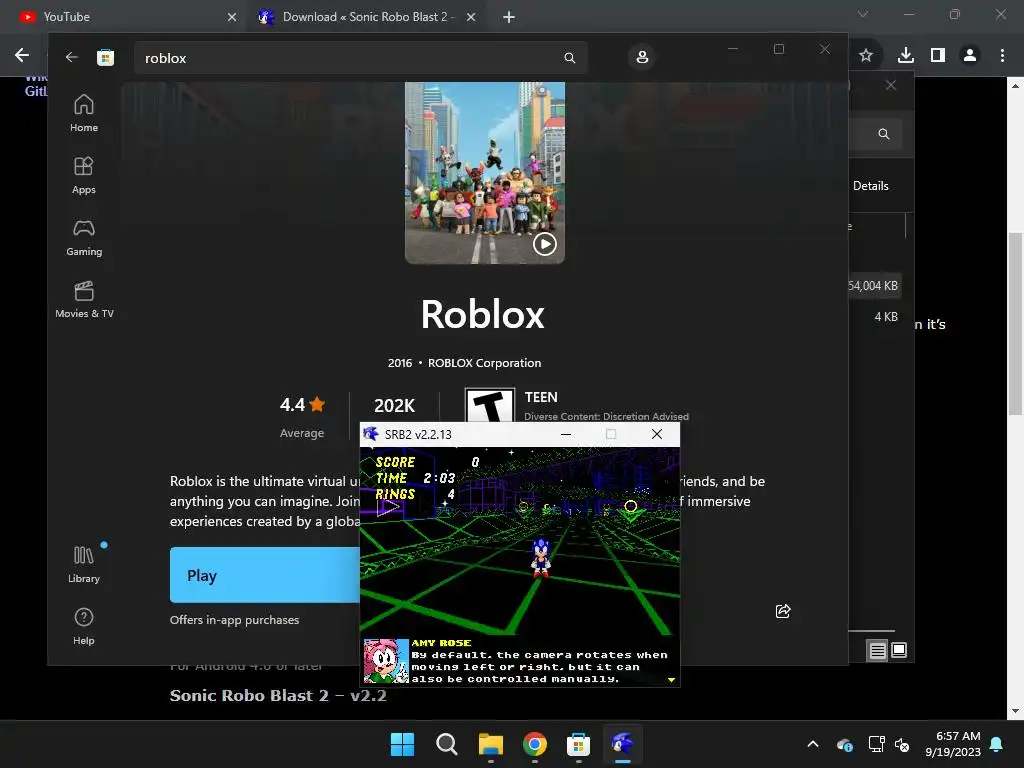Viewport: 1024px width, 768px height.
Task: Open Chrome downloads icon
Action: tap(906, 56)
